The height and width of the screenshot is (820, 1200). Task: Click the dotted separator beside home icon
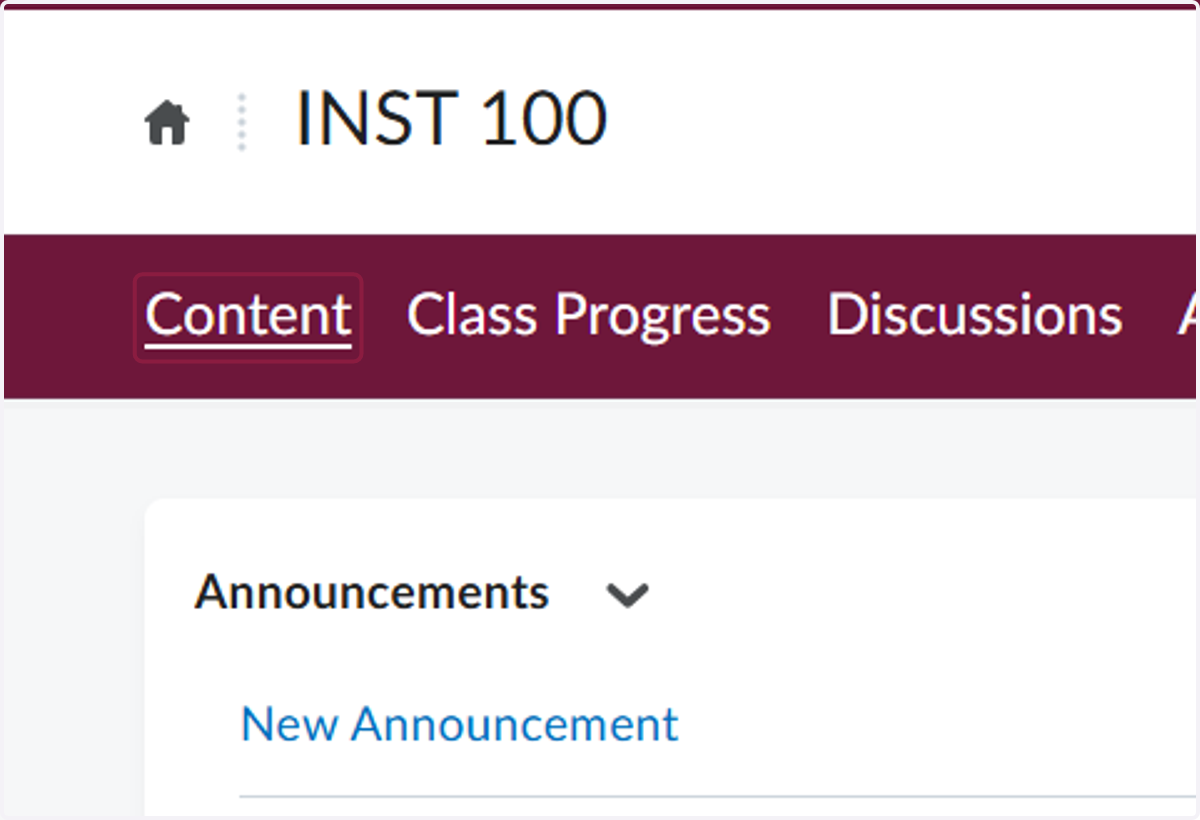click(241, 122)
